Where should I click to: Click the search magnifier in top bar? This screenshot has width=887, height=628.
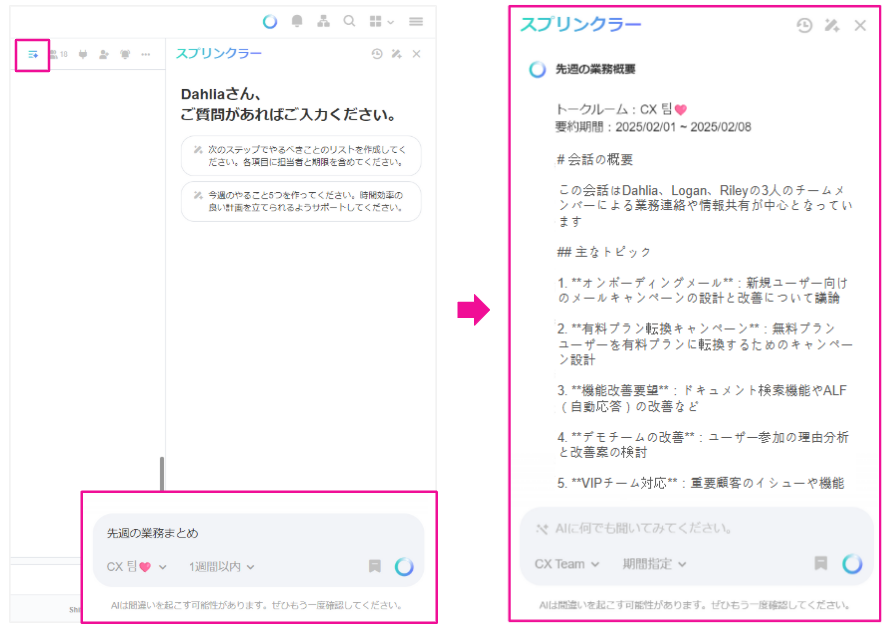350,21
